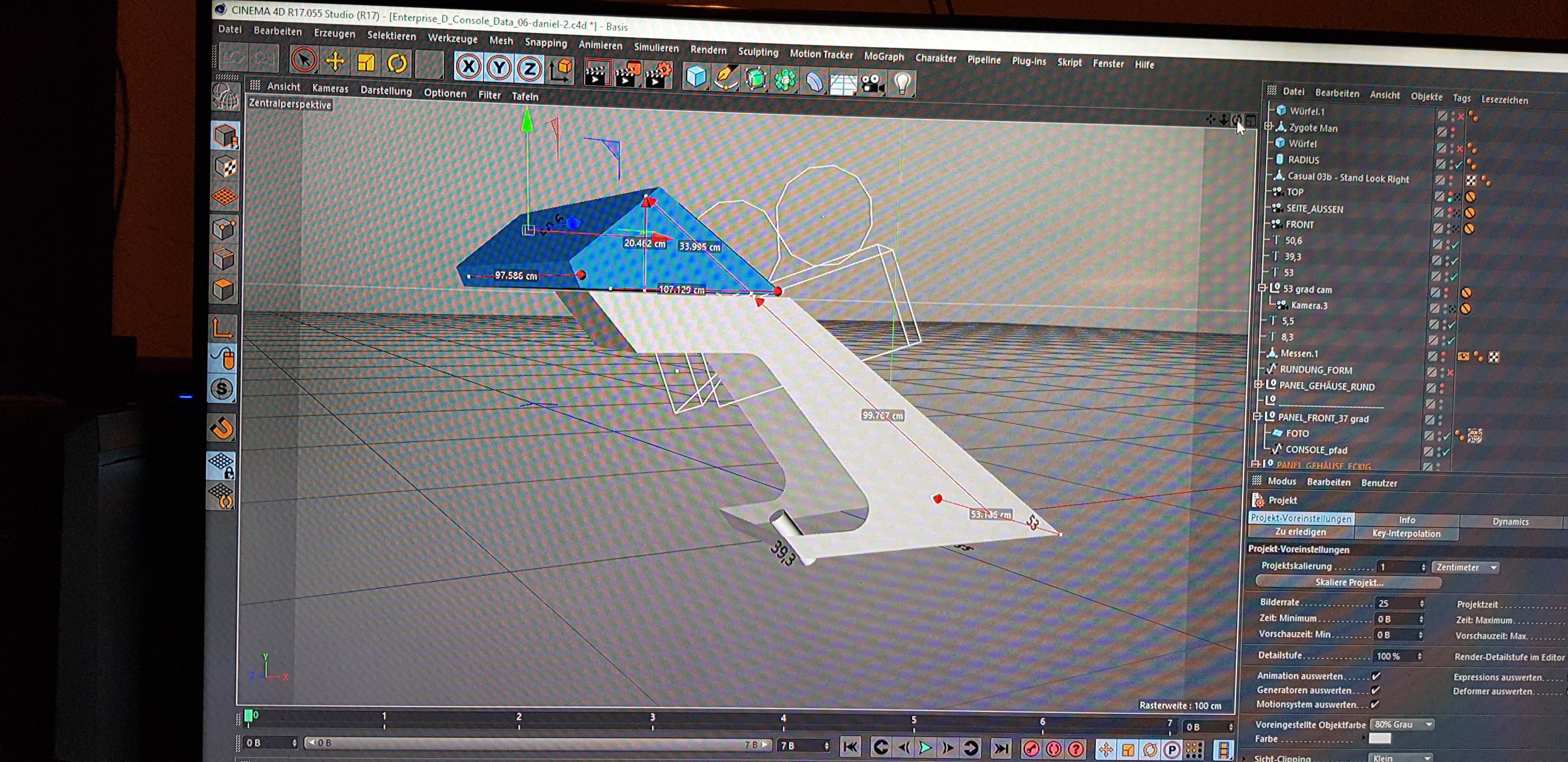Select the Rotate tool icon
1568x762 pixels.
(397, 63)
